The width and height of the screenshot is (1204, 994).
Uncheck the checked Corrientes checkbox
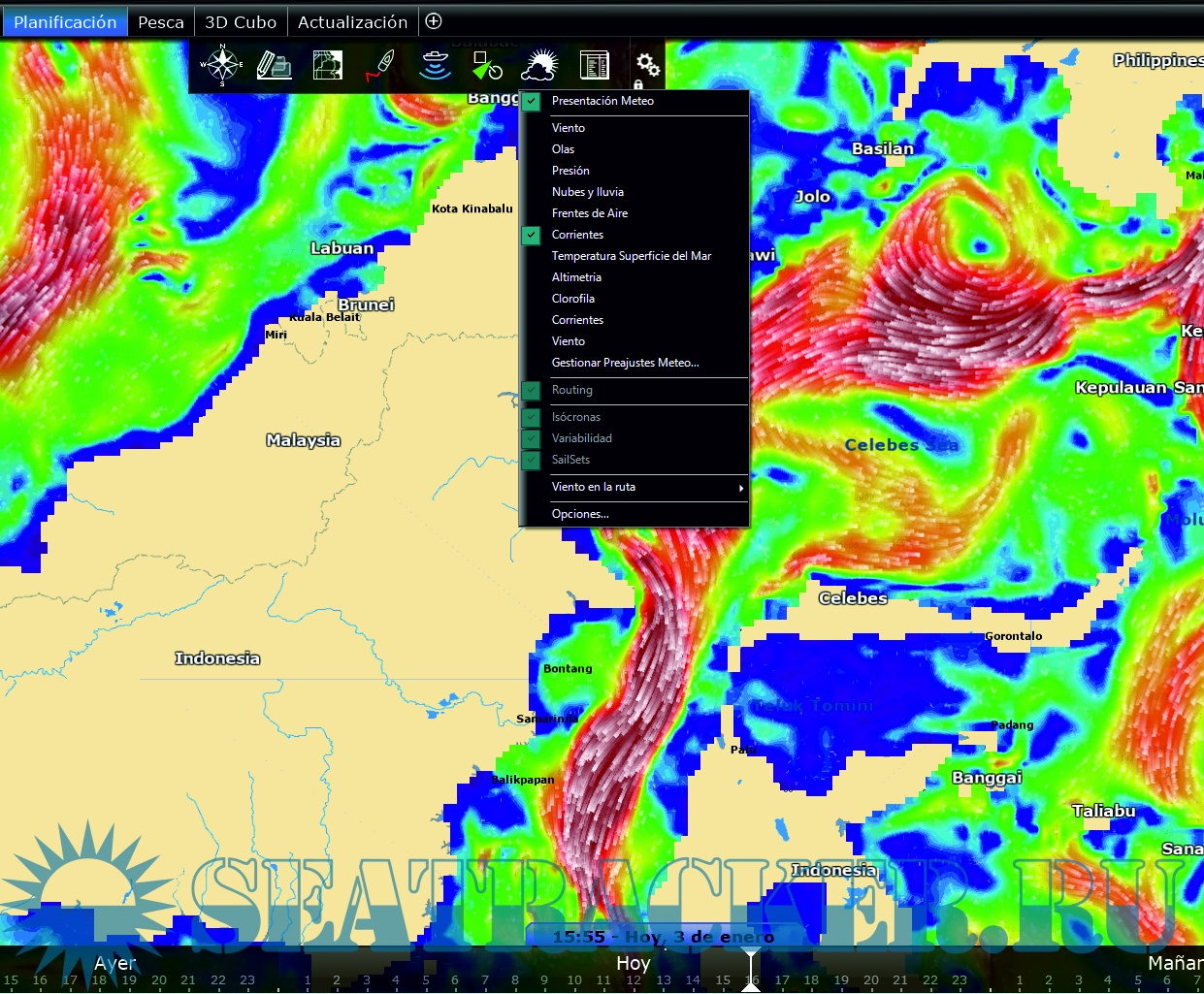tap(532, 235)
